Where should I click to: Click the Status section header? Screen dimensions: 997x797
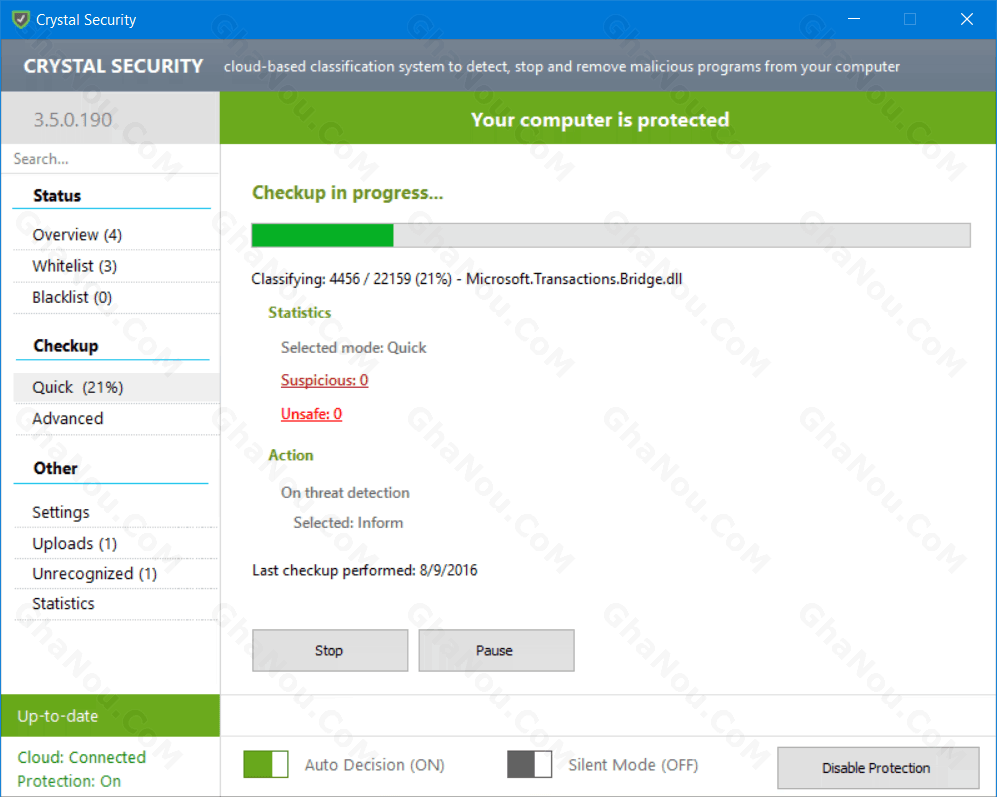click(x=57, y=195)
